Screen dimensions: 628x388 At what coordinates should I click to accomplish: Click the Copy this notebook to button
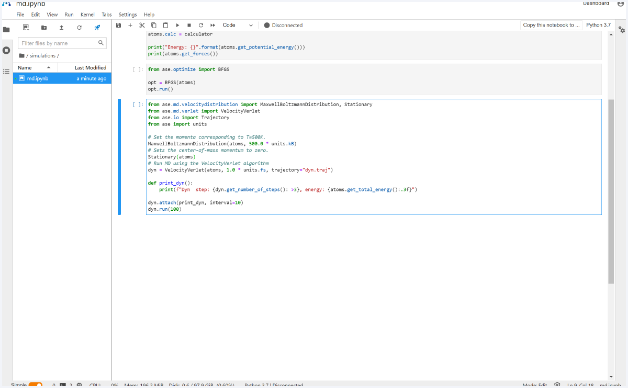click(551, 25)
